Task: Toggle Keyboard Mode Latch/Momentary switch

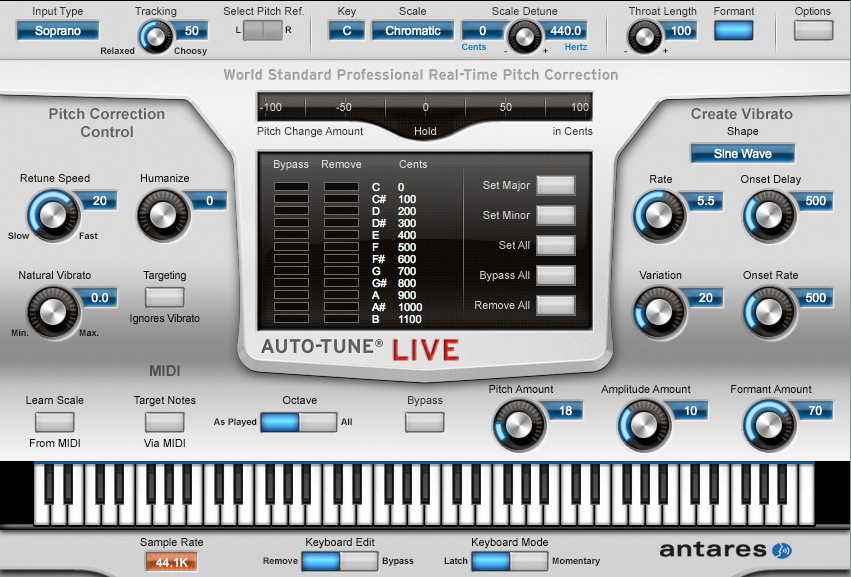Action: 510,561
